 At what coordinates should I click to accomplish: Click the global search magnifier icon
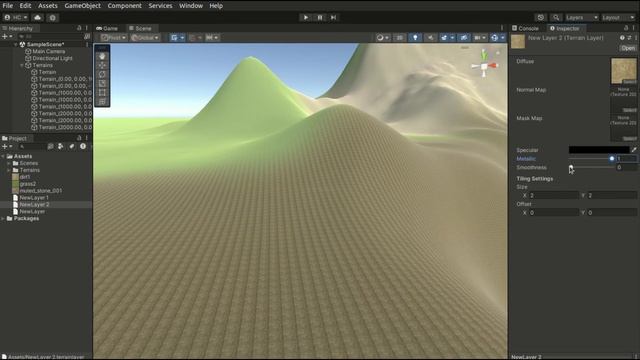pyautogui.click(x=556, y=18)
